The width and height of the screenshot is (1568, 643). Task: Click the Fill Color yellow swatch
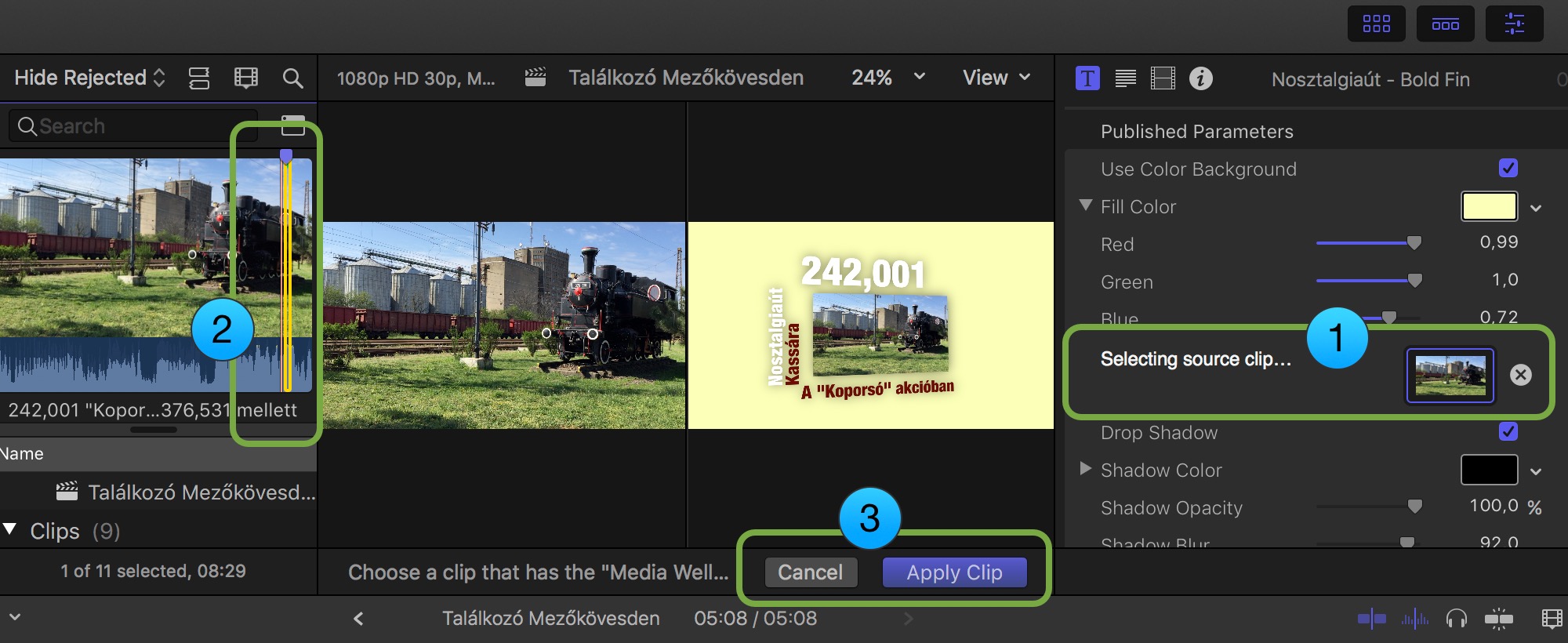1489,206
